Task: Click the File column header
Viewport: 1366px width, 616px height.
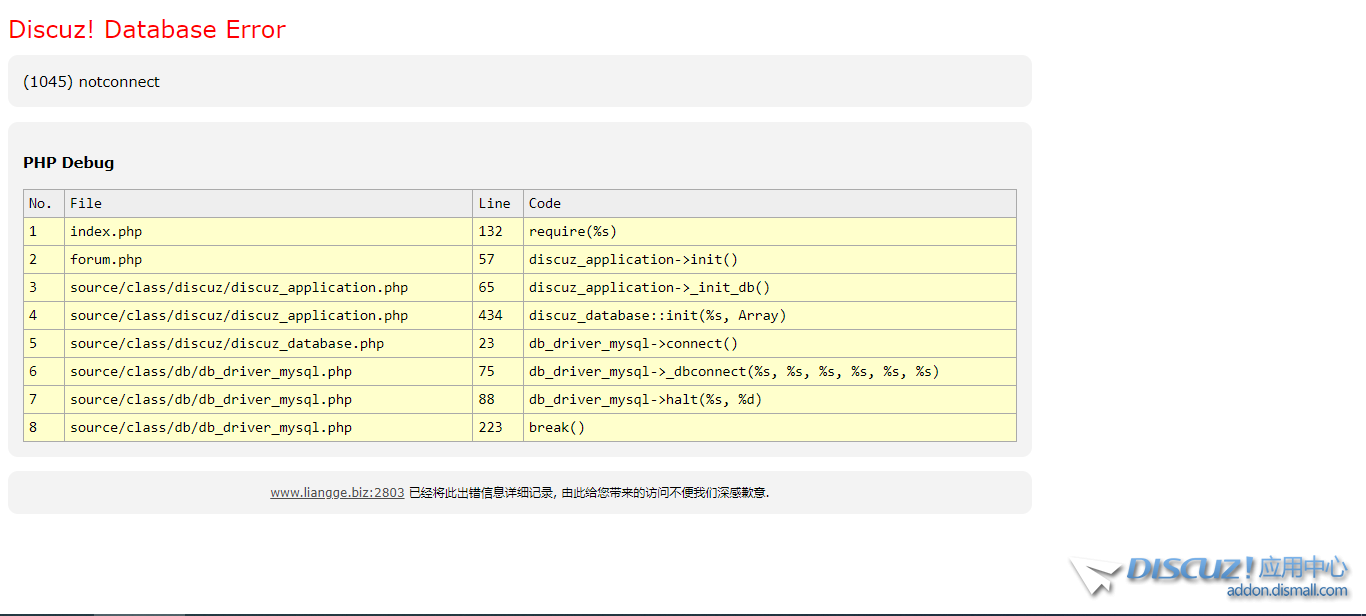Action: (86, 204)
